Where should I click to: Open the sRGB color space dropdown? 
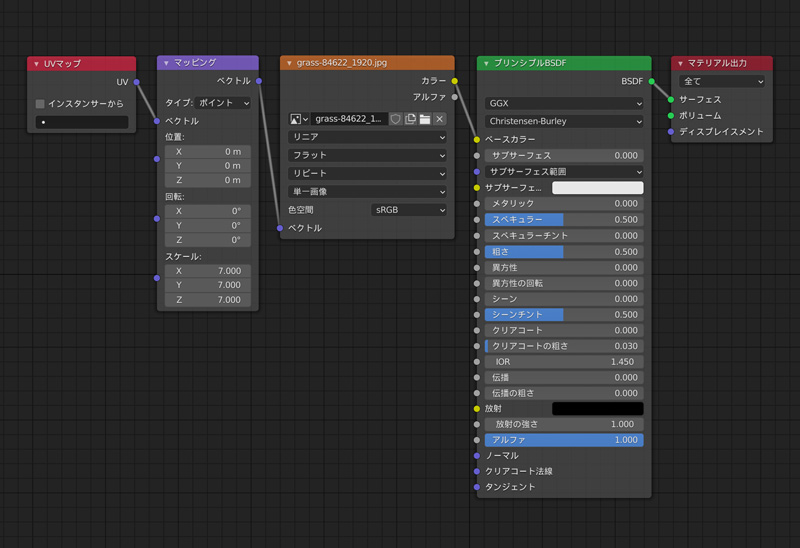[408, 210]
